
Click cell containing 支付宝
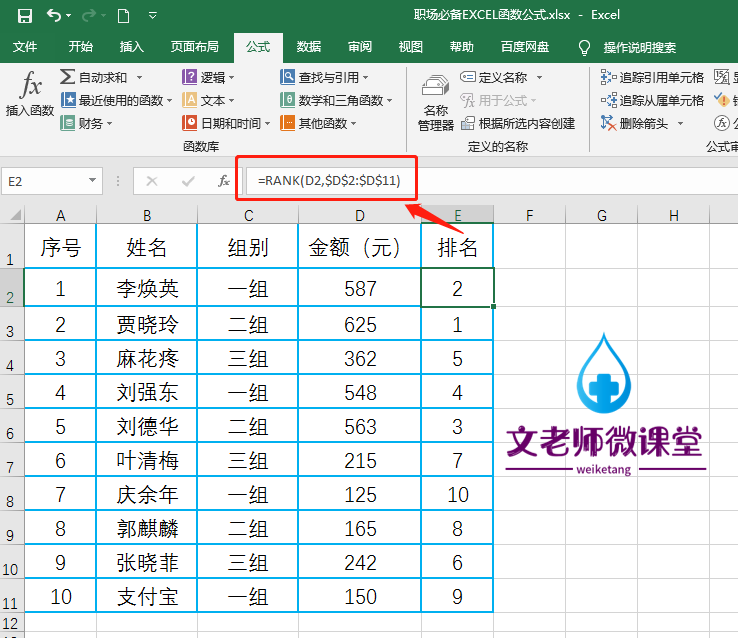click(147, 596)
